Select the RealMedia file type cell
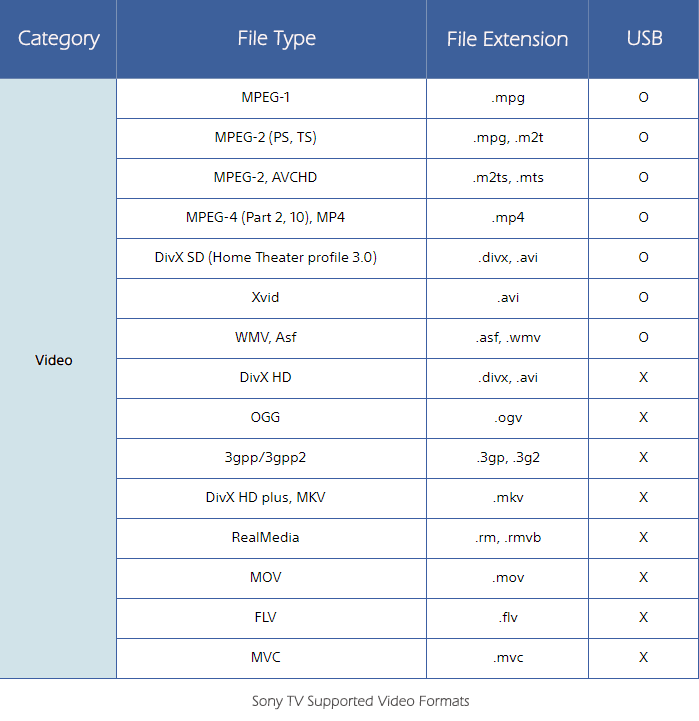Screen dimensions: 699x721 coord(266,538)
